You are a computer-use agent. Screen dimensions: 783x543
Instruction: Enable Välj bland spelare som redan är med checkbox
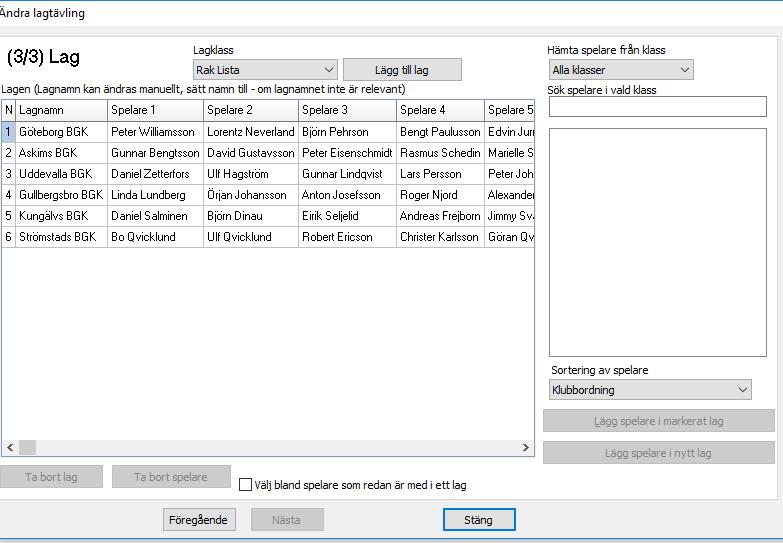245,485
